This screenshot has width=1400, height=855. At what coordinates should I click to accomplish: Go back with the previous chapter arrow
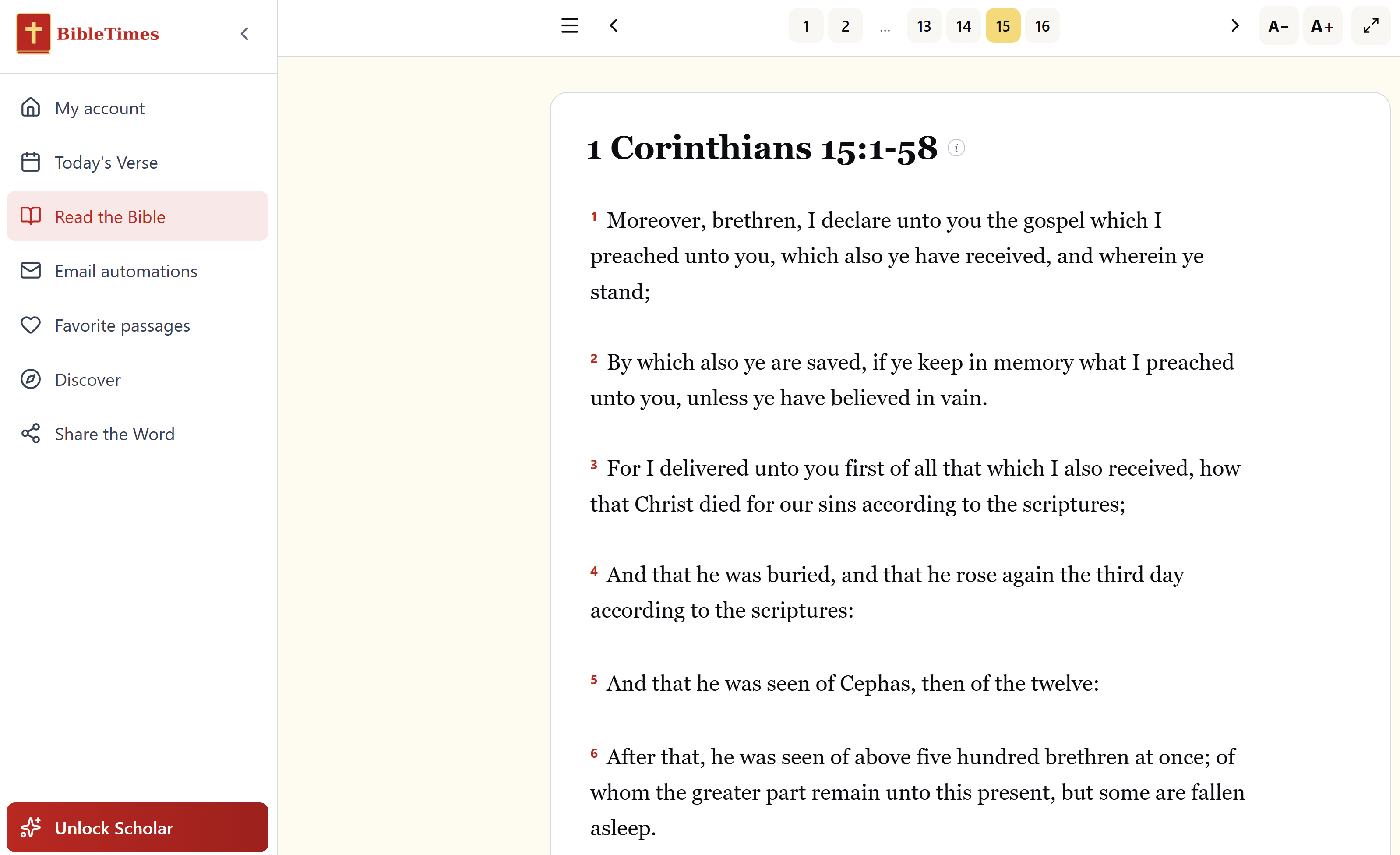pos(614,25)
